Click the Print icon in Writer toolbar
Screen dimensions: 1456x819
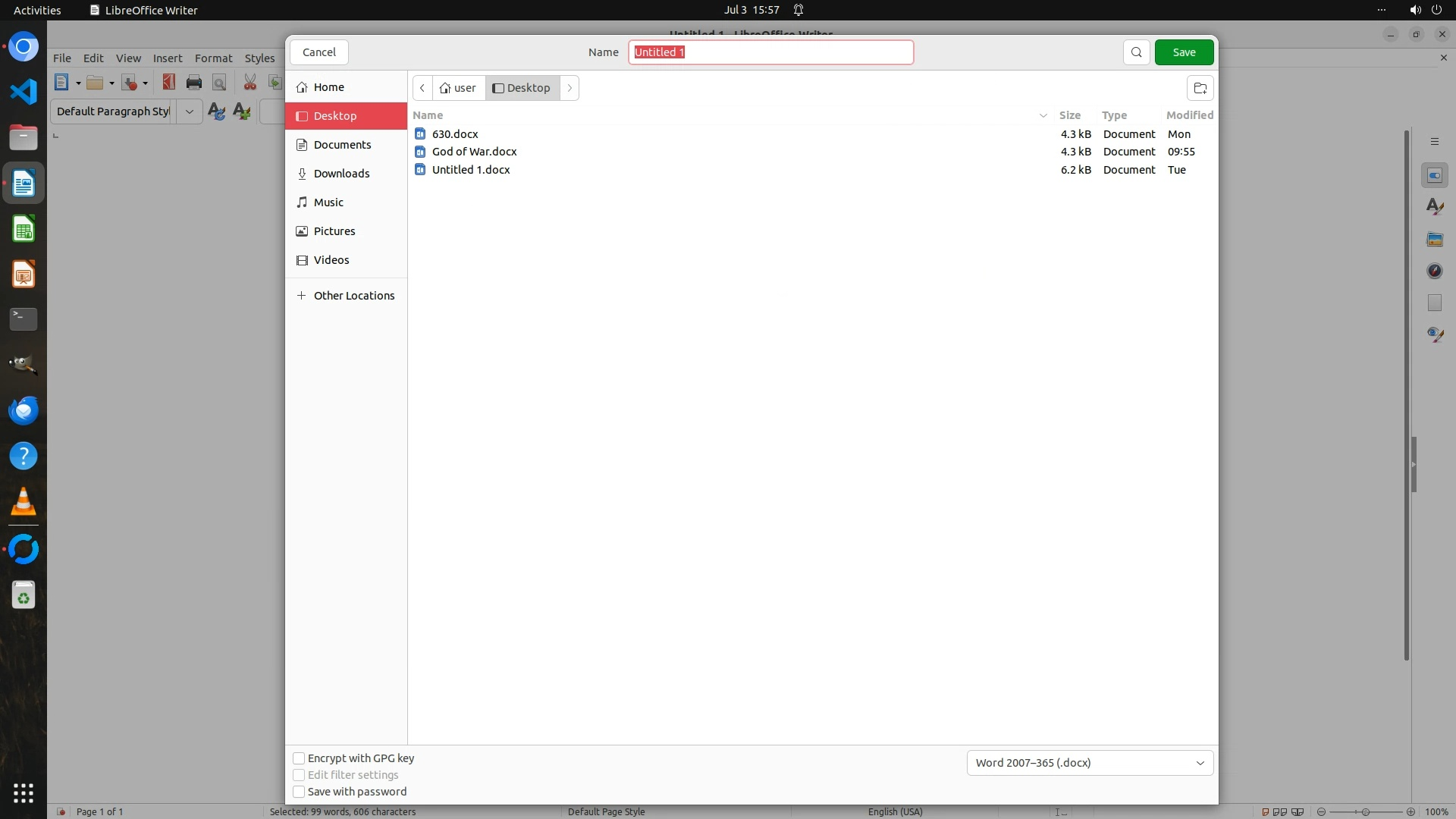tap(194, 83)
